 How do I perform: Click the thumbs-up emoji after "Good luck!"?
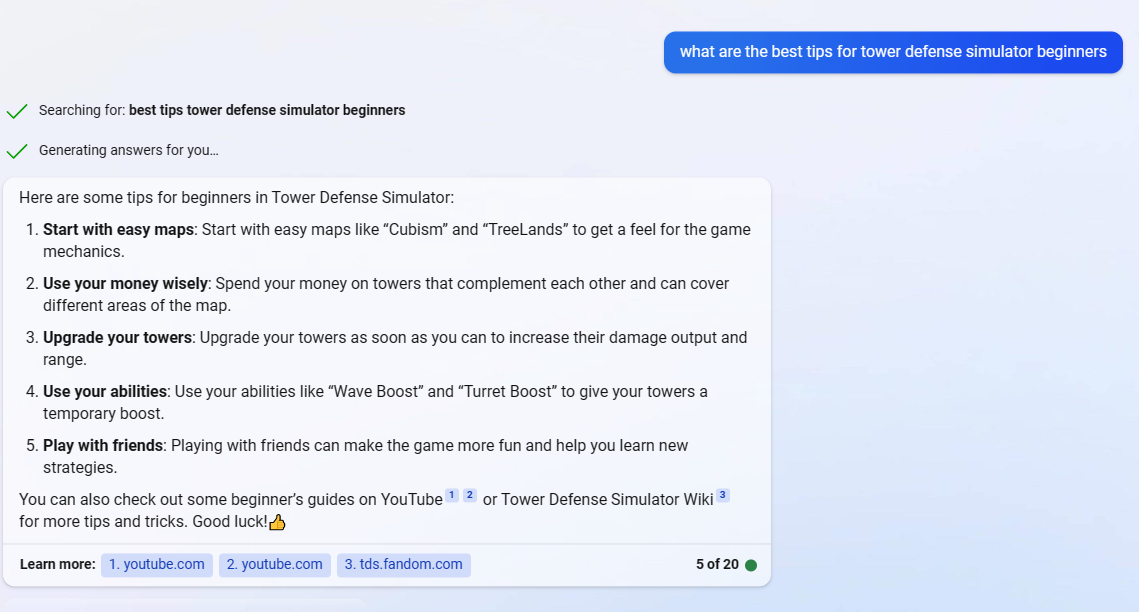[277, 521]
